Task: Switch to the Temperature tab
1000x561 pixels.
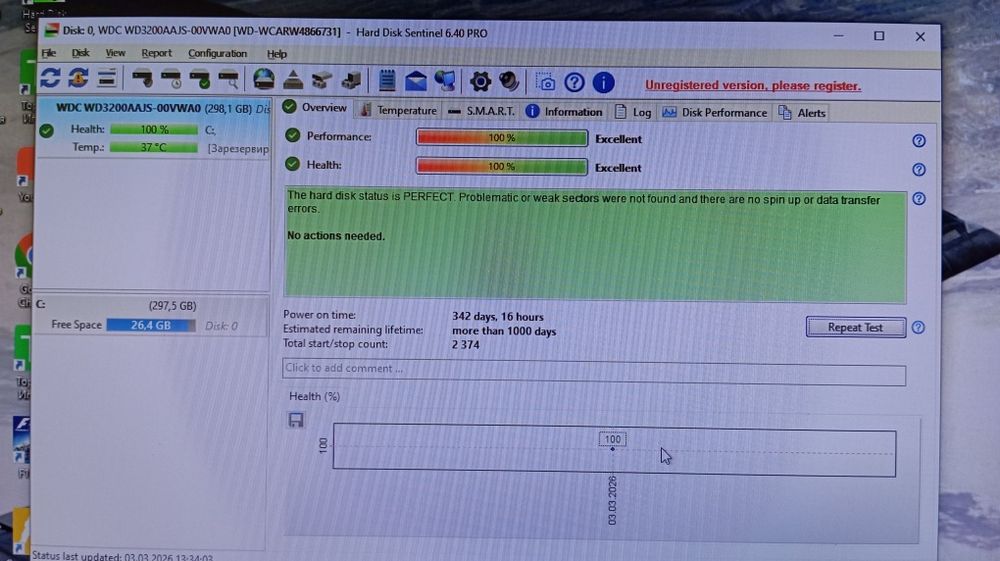Action: point(398,110)
